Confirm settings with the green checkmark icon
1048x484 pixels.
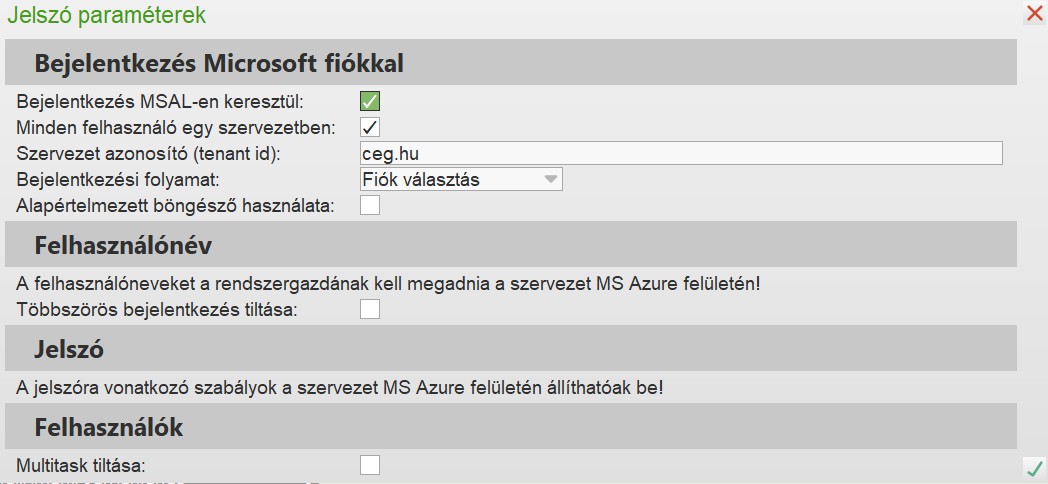pyautogui.click(x=1035, y=467)
